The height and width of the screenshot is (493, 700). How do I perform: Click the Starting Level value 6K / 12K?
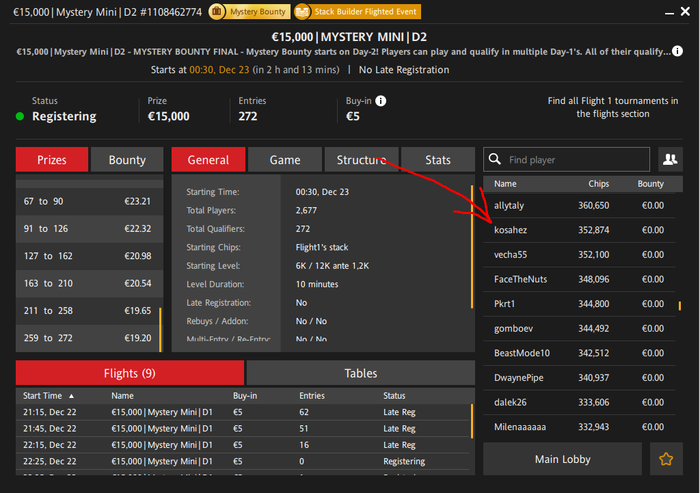(x=332, y=266)
